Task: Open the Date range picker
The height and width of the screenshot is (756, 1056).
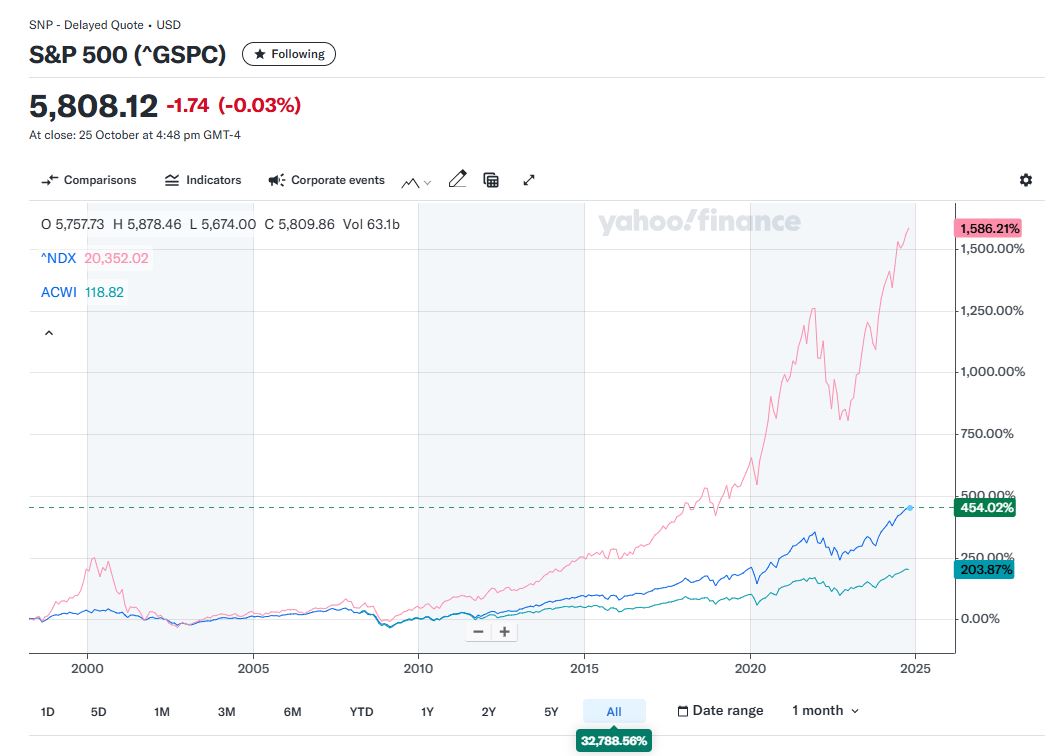Action: 720,711
